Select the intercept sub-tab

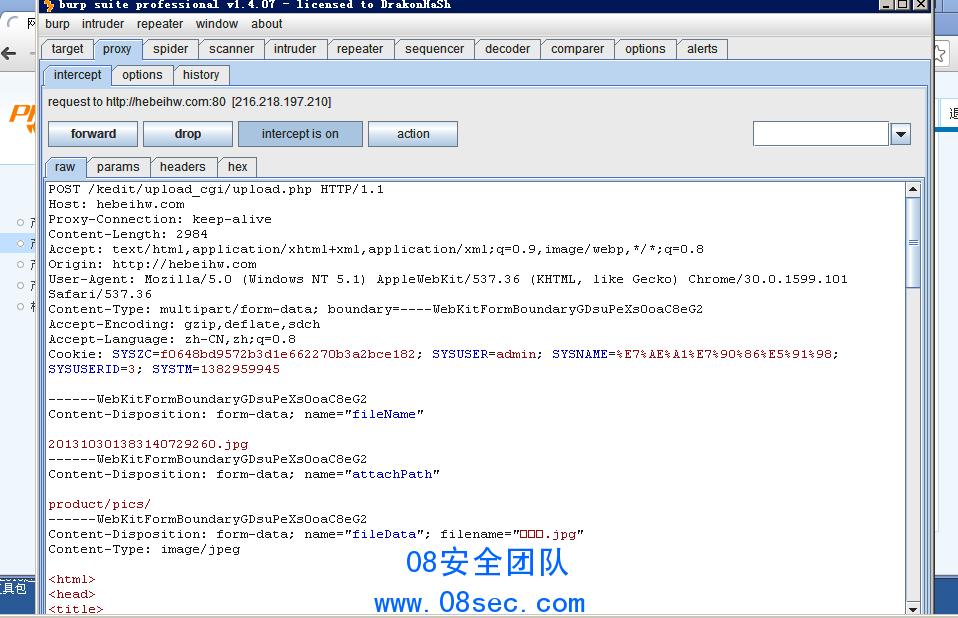(78, 75)
